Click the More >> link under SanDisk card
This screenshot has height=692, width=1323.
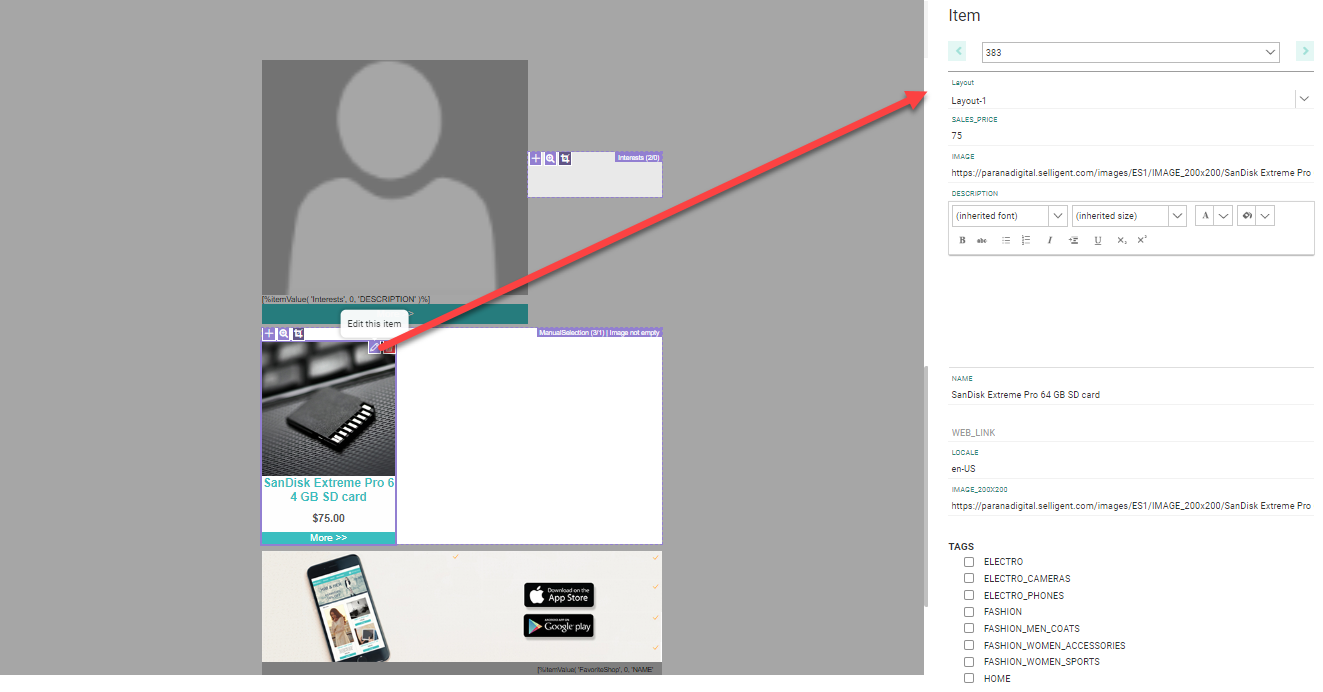coord(328,538)
